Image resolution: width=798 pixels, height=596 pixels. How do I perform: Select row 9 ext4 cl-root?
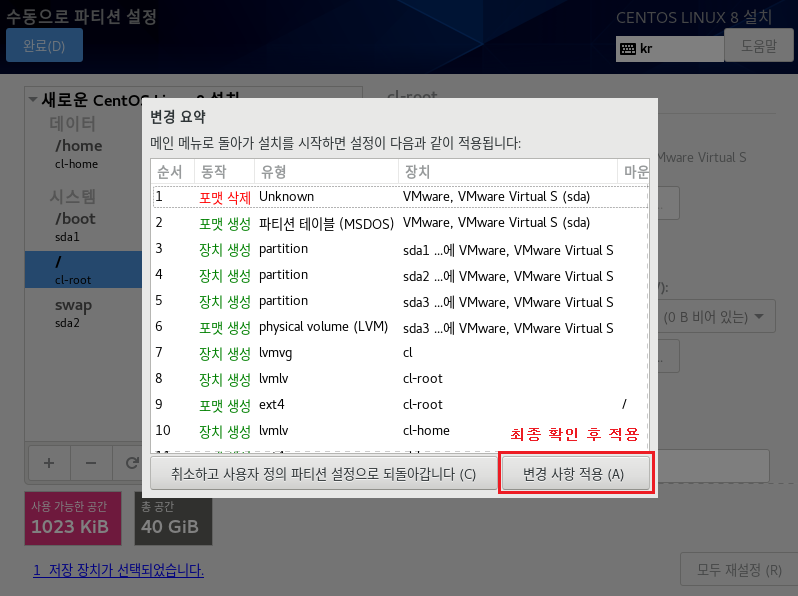coord(400,405)
